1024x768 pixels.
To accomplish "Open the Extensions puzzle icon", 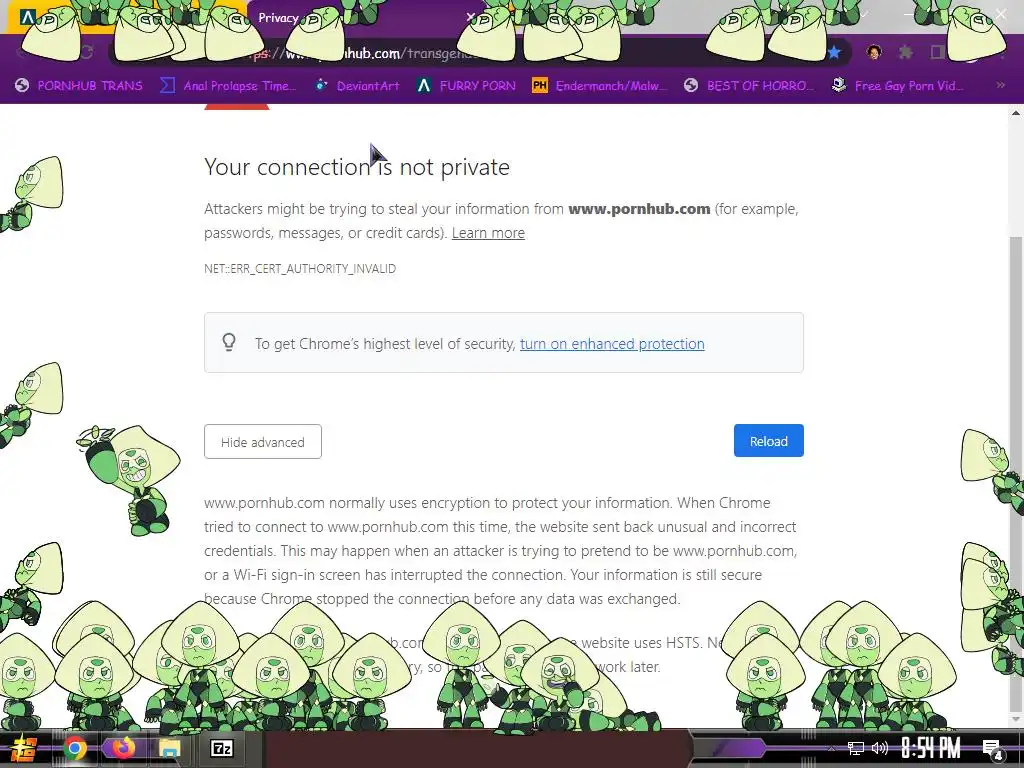I will (x=905, y=52).
